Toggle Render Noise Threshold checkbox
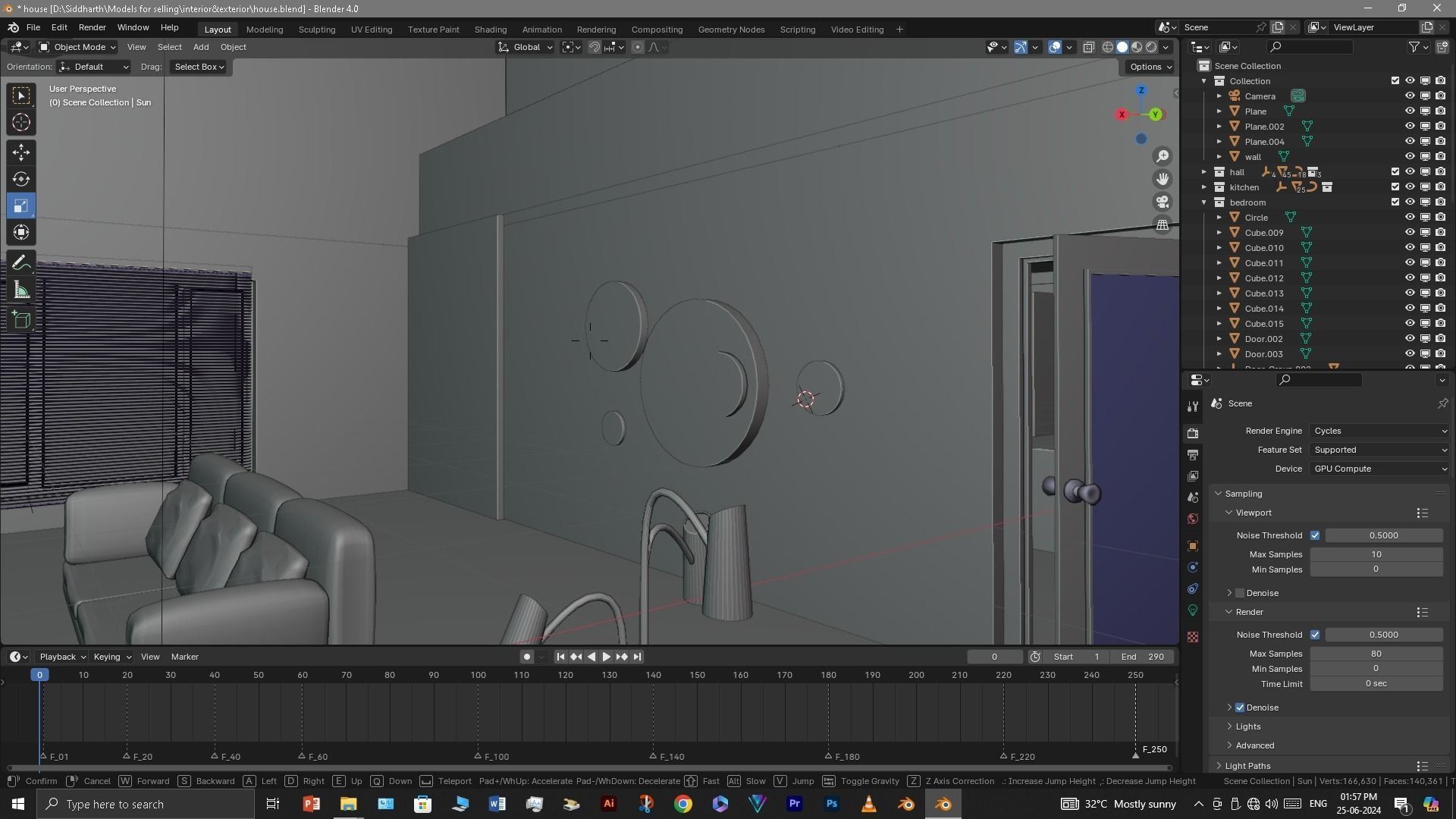The height and width of the screenshot is (819, 1456). pos(1315,635)
